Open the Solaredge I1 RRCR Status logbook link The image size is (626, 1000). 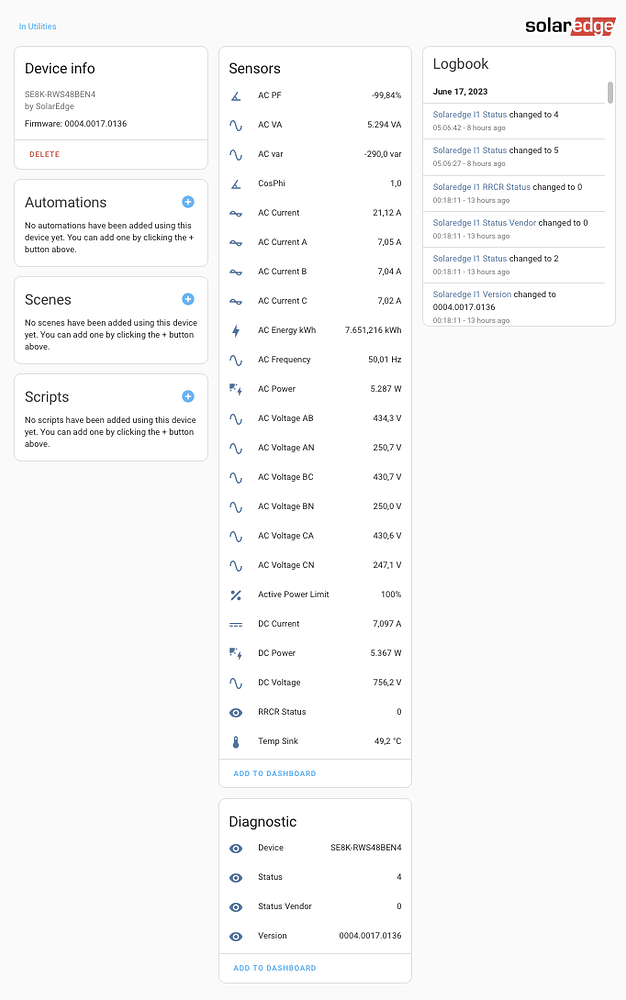tap(483, 186)
